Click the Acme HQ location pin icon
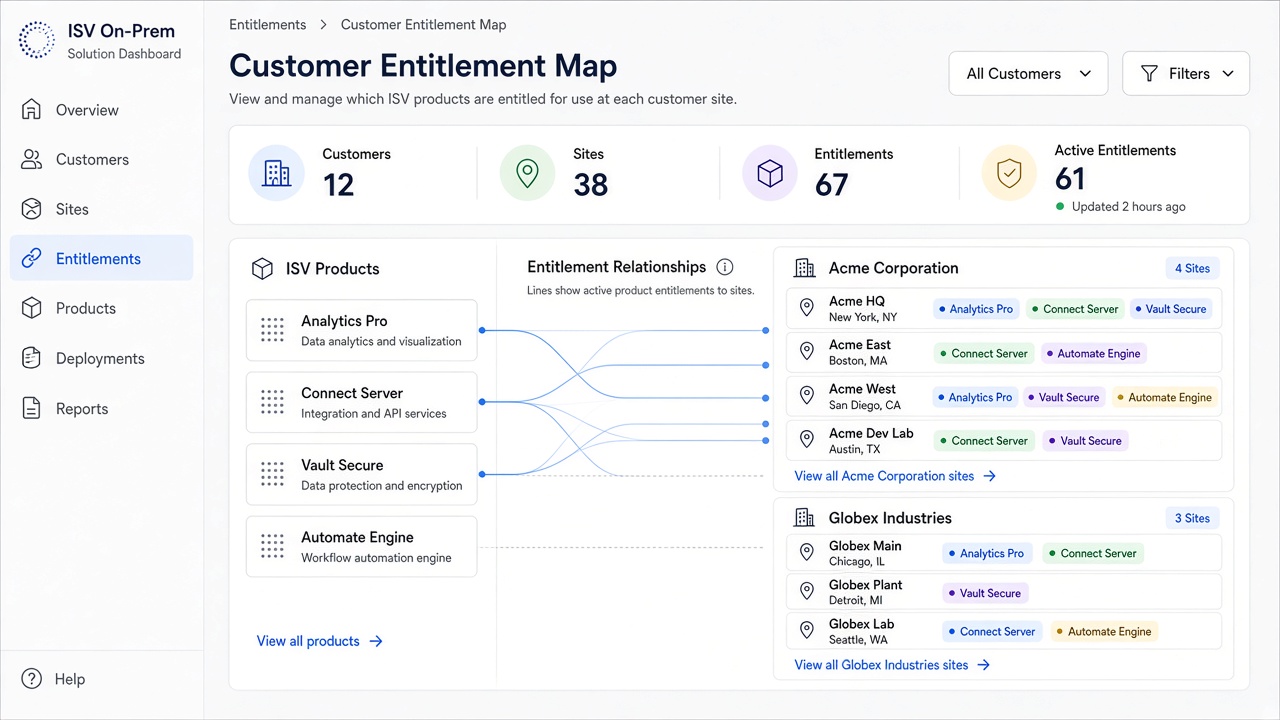 tap(807, 309)
